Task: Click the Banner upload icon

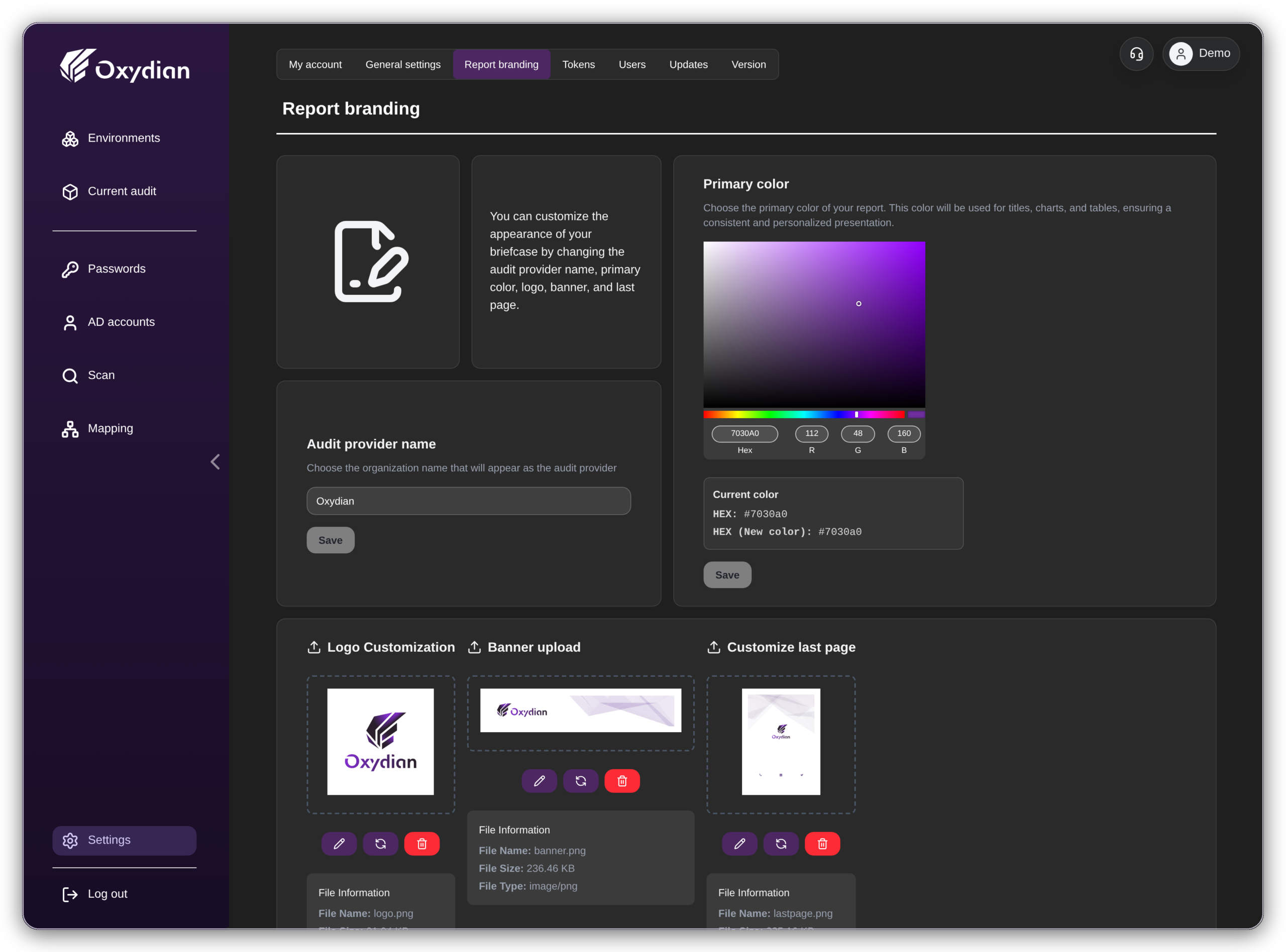Action: click(x=474, y=647)
